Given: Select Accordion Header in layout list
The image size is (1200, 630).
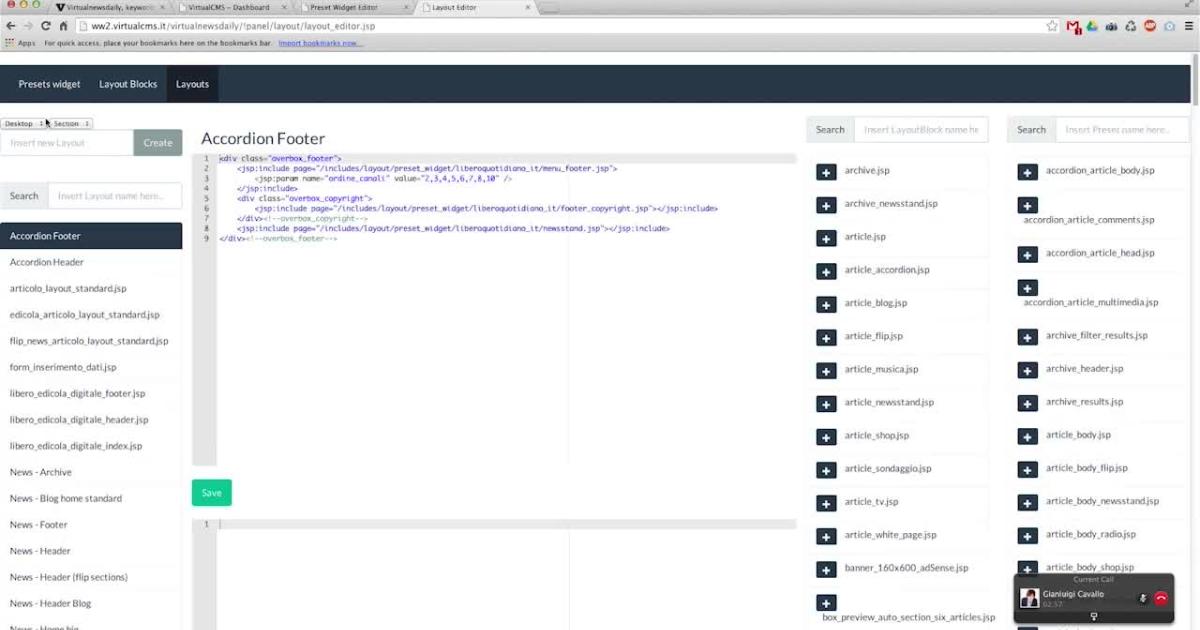Looking at the screenshot, I should pos(47,262).
